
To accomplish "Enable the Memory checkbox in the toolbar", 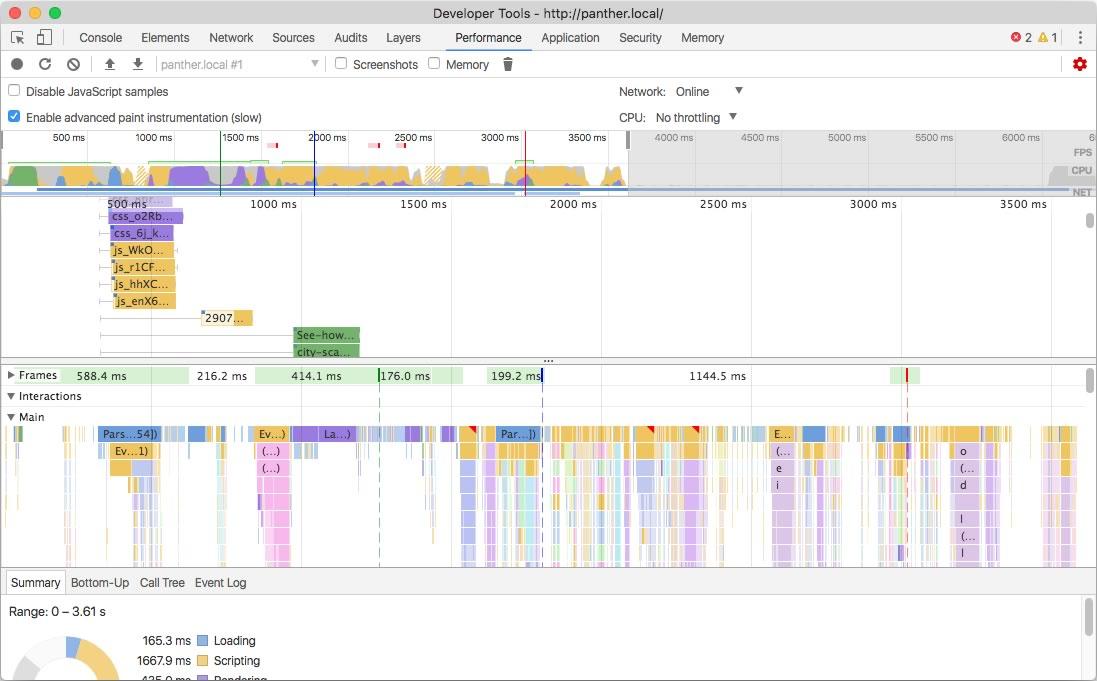I will point(434,64).
